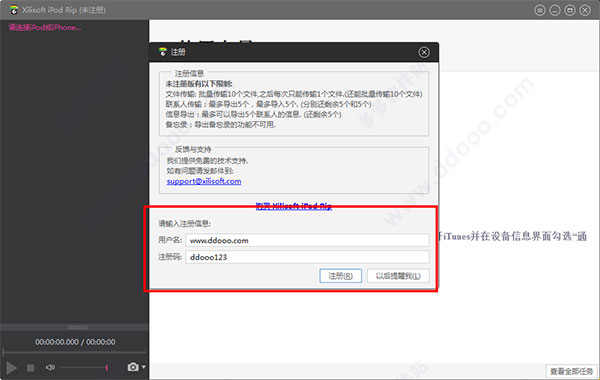
Task: Click the 注册(R) button
Action: (341, 276)
